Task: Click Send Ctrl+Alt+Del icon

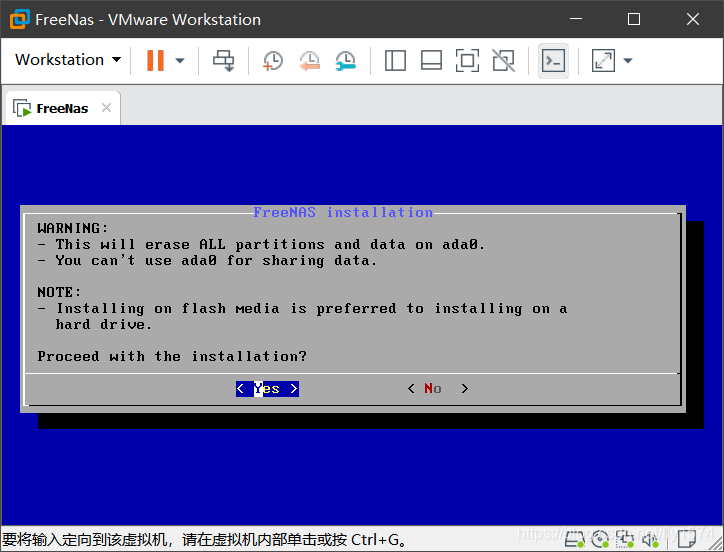Action: pyautogui.click(x=224, y=61)
